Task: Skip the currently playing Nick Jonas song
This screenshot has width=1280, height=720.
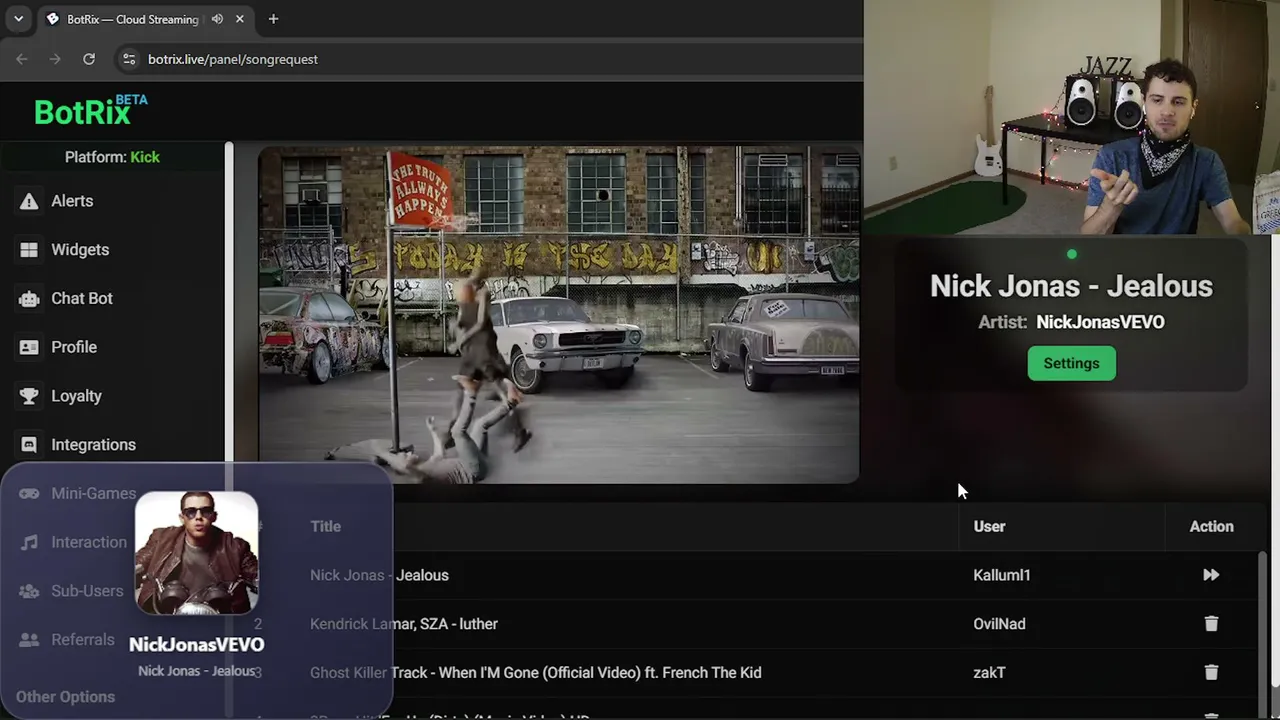Action: coord(1211,575)
